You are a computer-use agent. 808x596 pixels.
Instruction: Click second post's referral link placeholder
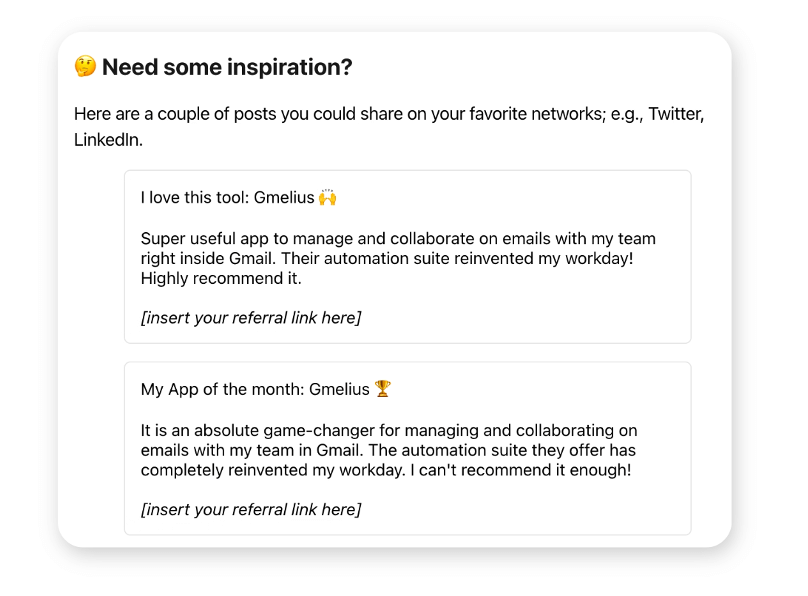(x=251, y=509)
